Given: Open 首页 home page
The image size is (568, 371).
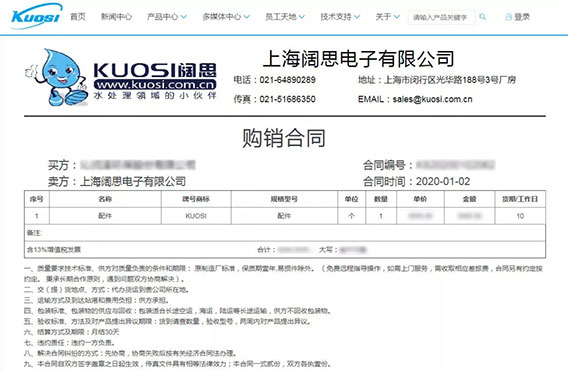Looking at the screenshot, I should click(78, 17).
